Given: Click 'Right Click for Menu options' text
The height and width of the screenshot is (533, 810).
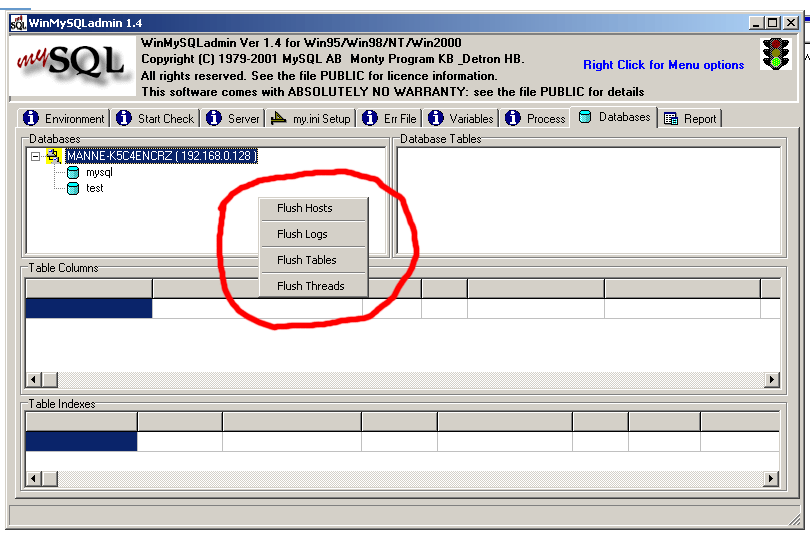Looking at the screenshot, I should click(x=664, y=65).
